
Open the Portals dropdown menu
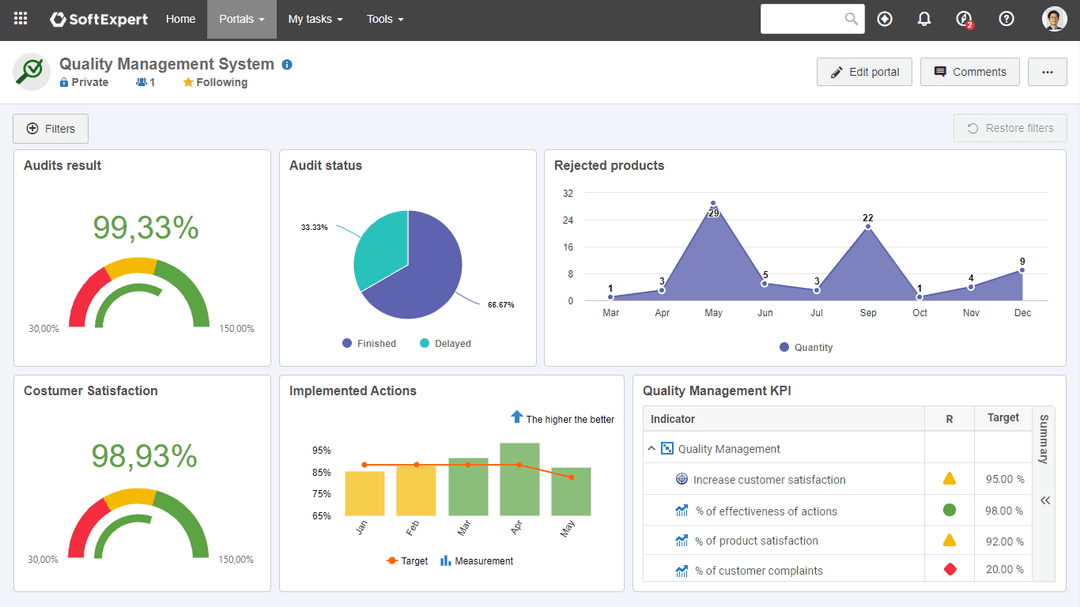(x=241, y=19)
